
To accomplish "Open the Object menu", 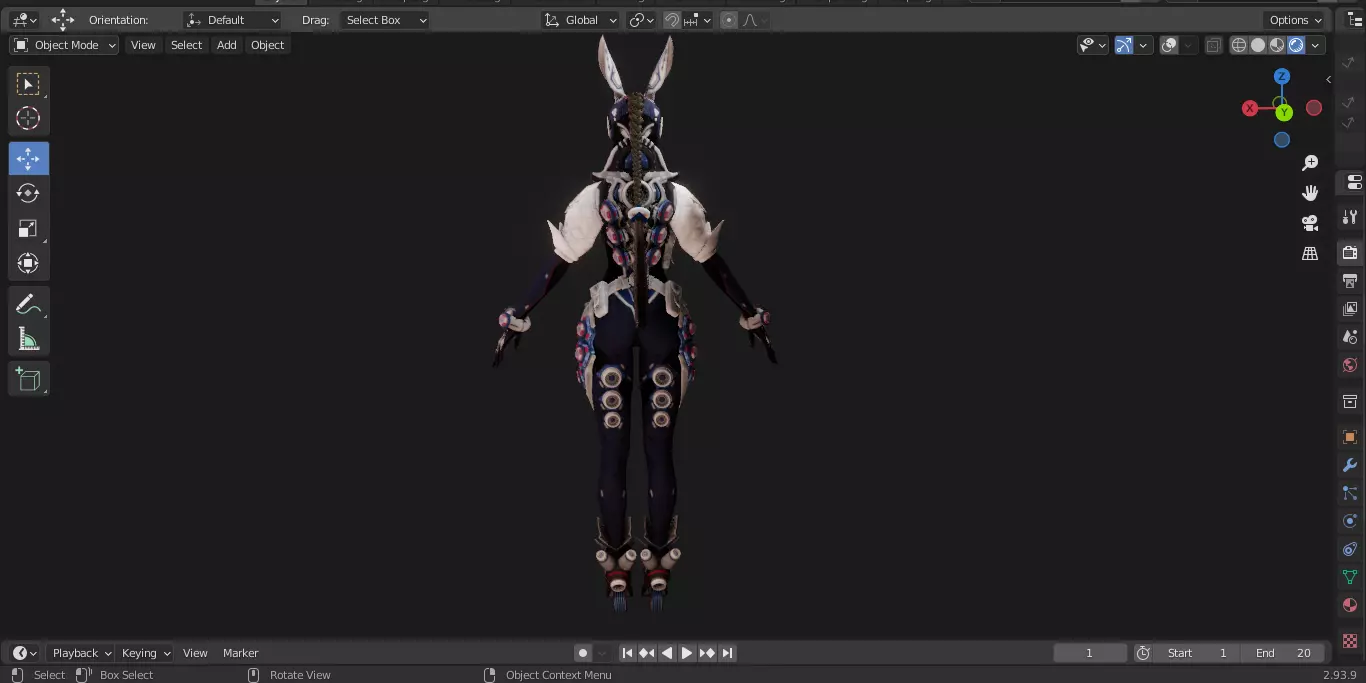I will [267, 45].
